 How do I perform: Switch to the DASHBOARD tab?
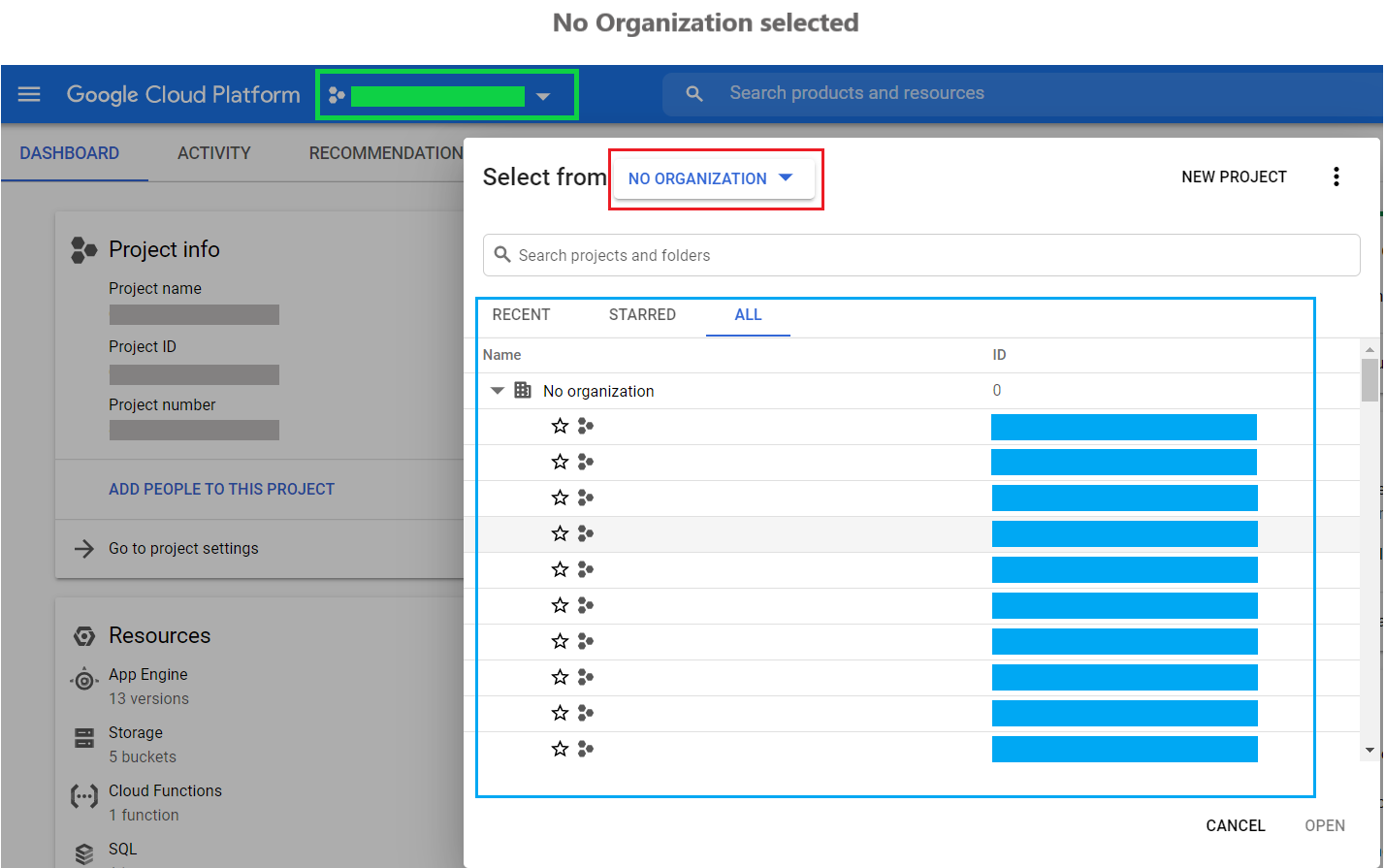point(70,153)
